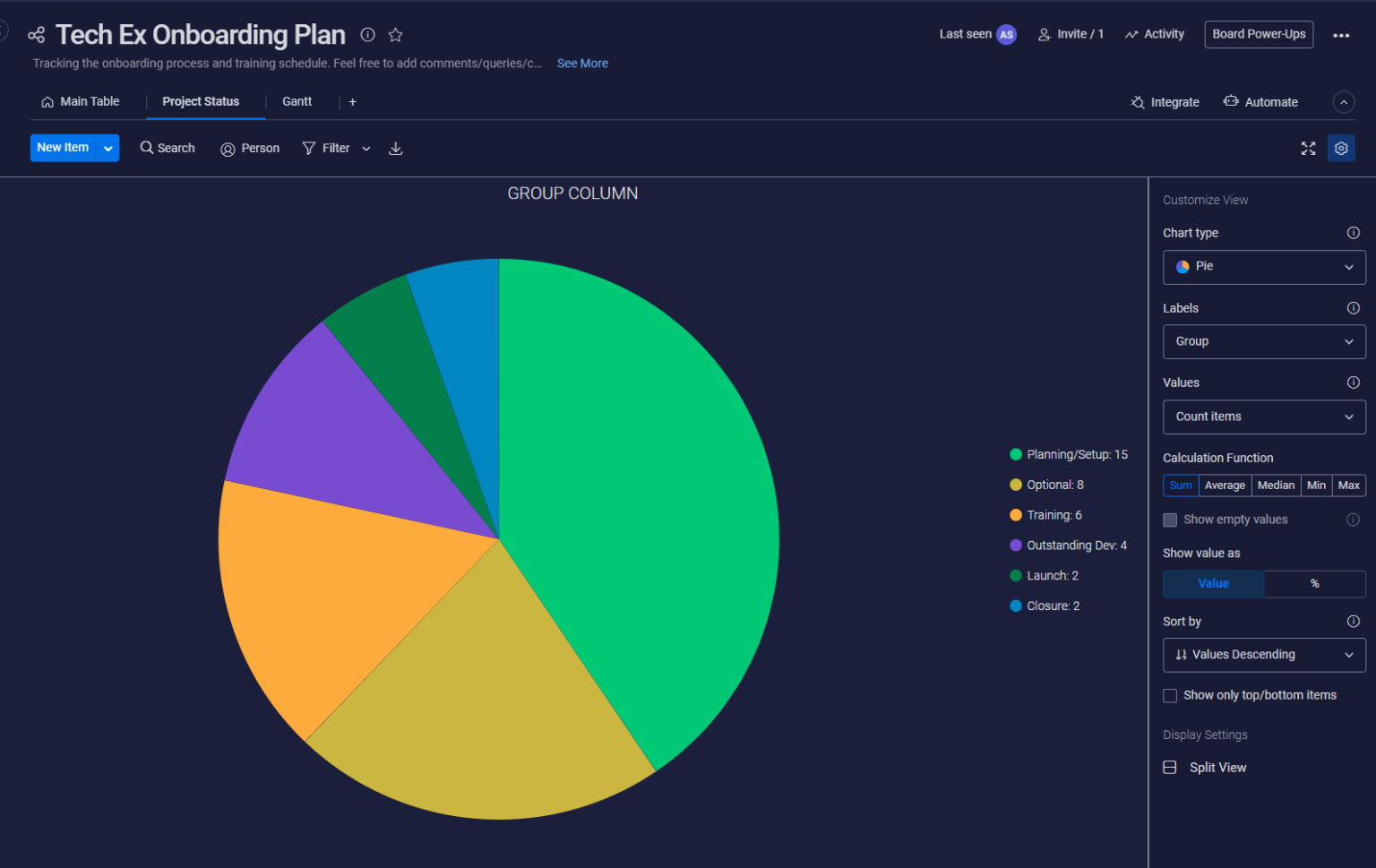Click the Activity icon

click(x=1131, y=34)
